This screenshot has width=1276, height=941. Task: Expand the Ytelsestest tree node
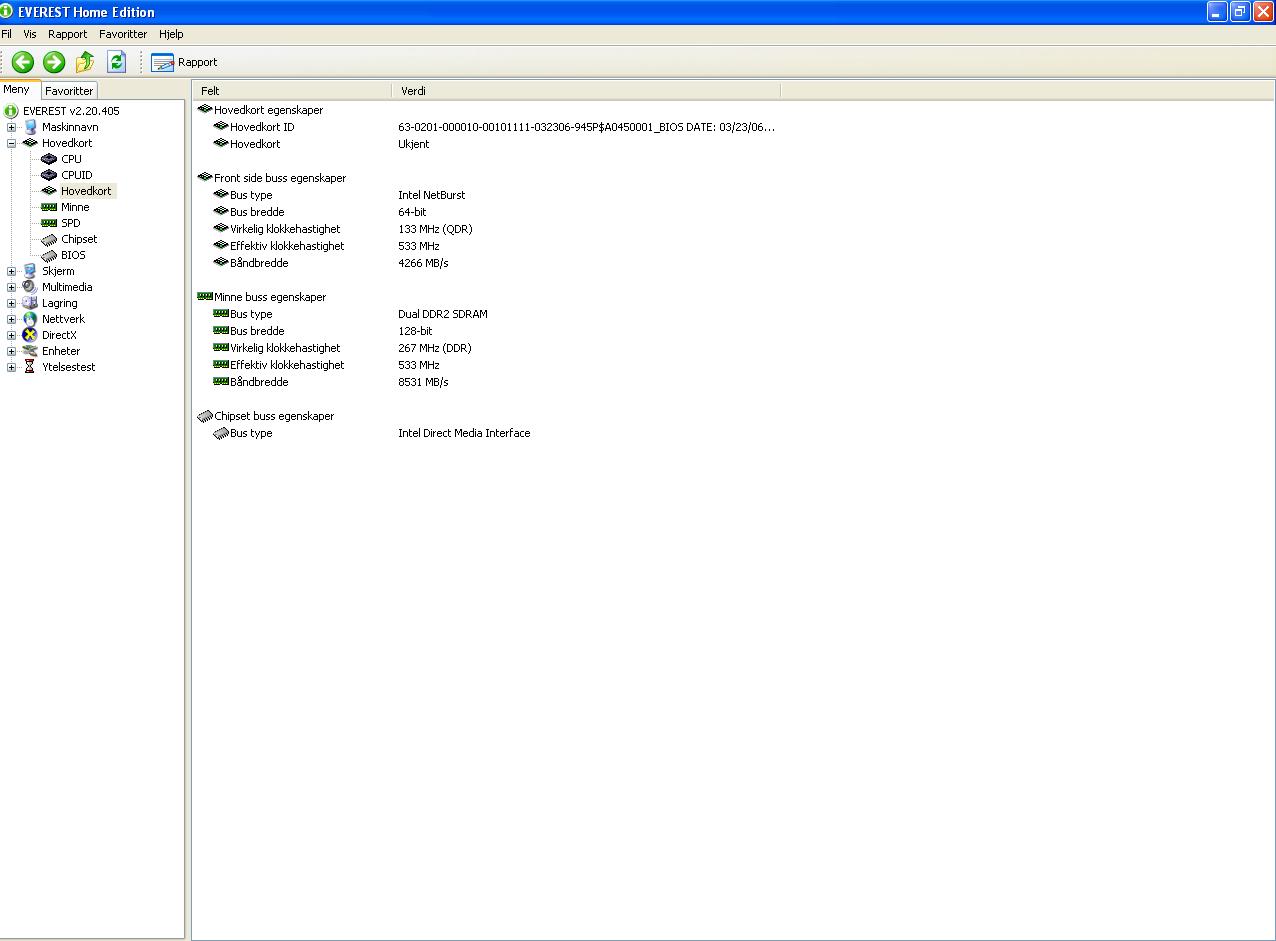pos(11,367)
